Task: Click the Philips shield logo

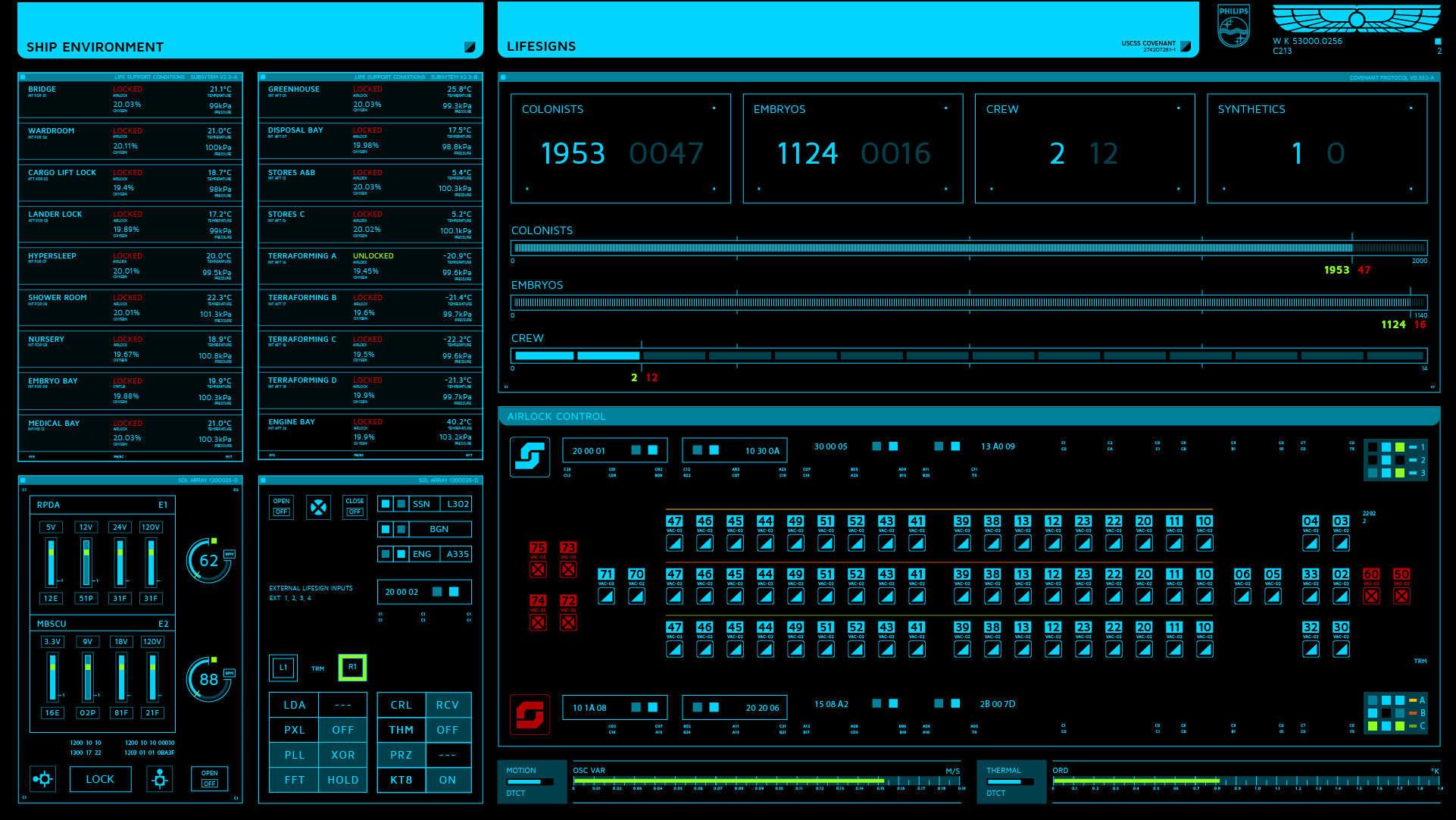Action: pyautogui.click(x=1233, y=27)
